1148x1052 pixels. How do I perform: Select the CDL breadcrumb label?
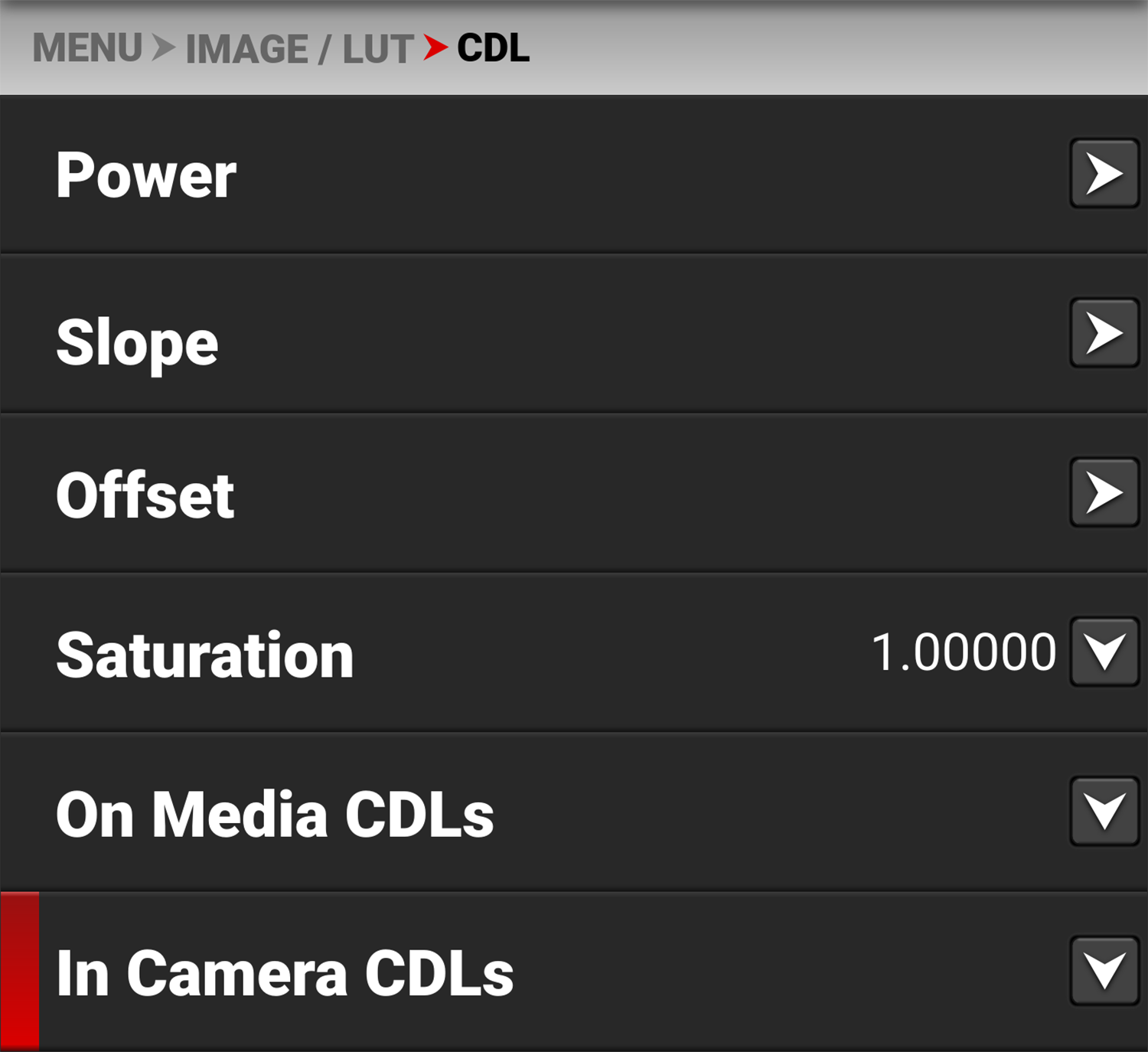pyautogui.click(x=492, y=48)
